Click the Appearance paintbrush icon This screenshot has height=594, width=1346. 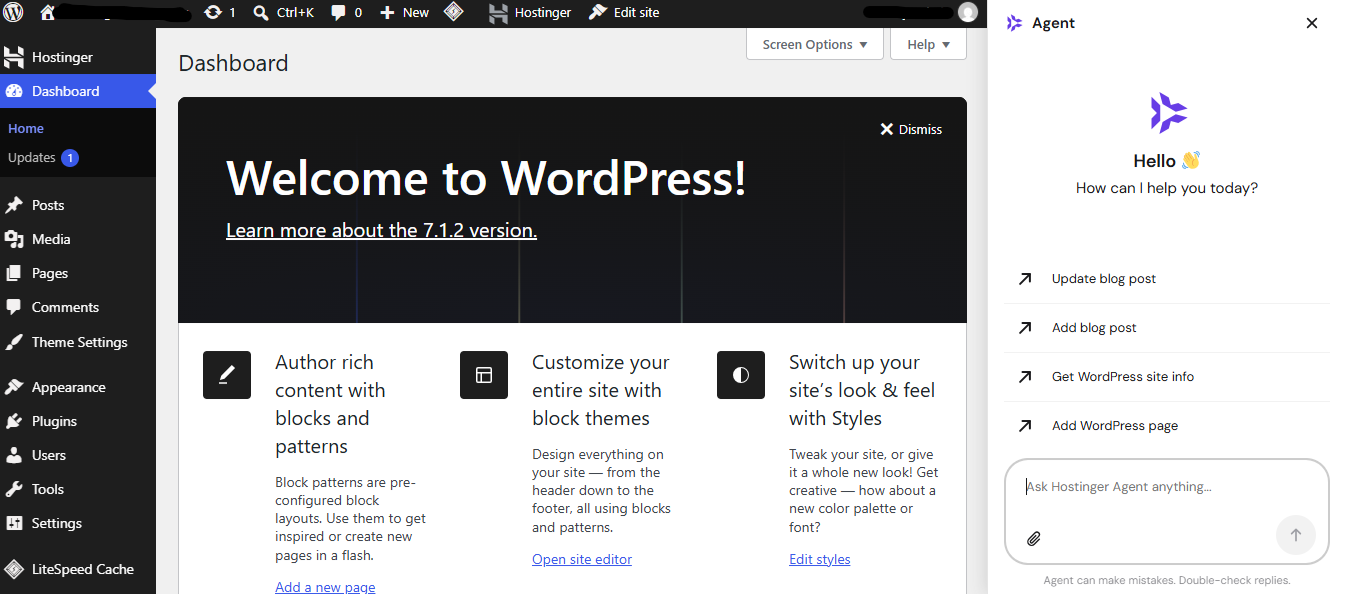coord(14,387)
